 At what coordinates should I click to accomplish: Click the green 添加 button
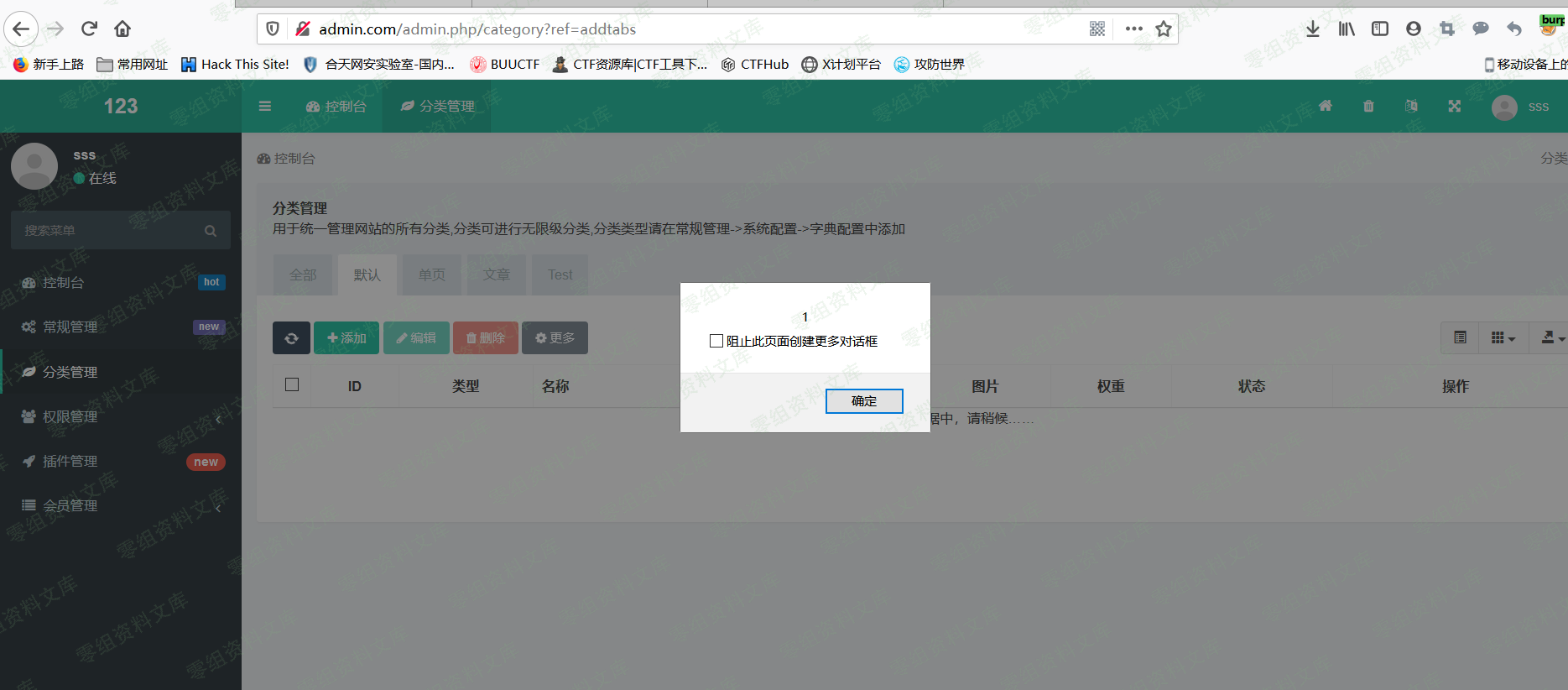pos(346,338)
